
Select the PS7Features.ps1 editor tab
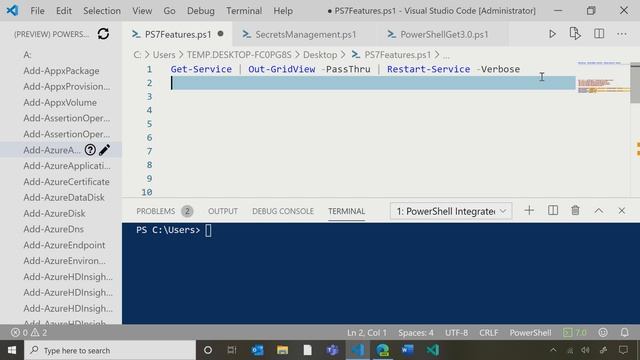click(x=178, y=34)
